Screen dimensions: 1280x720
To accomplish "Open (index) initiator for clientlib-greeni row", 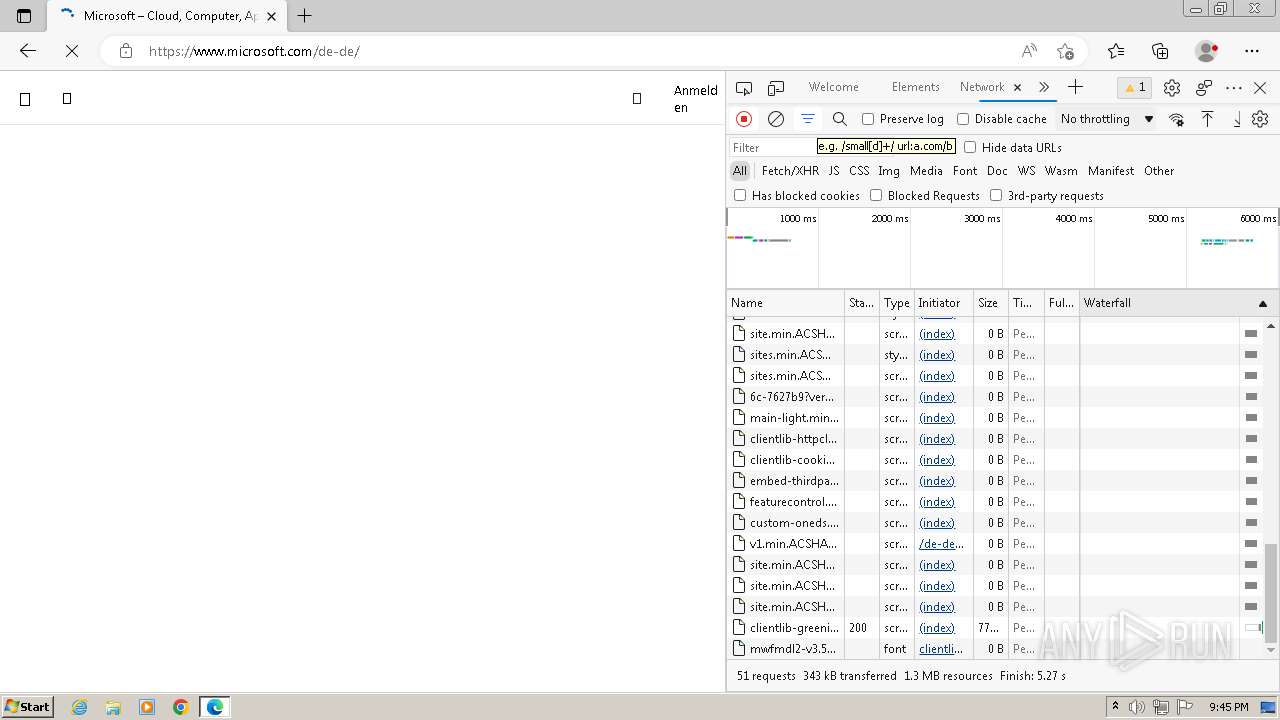I will 937,628.
